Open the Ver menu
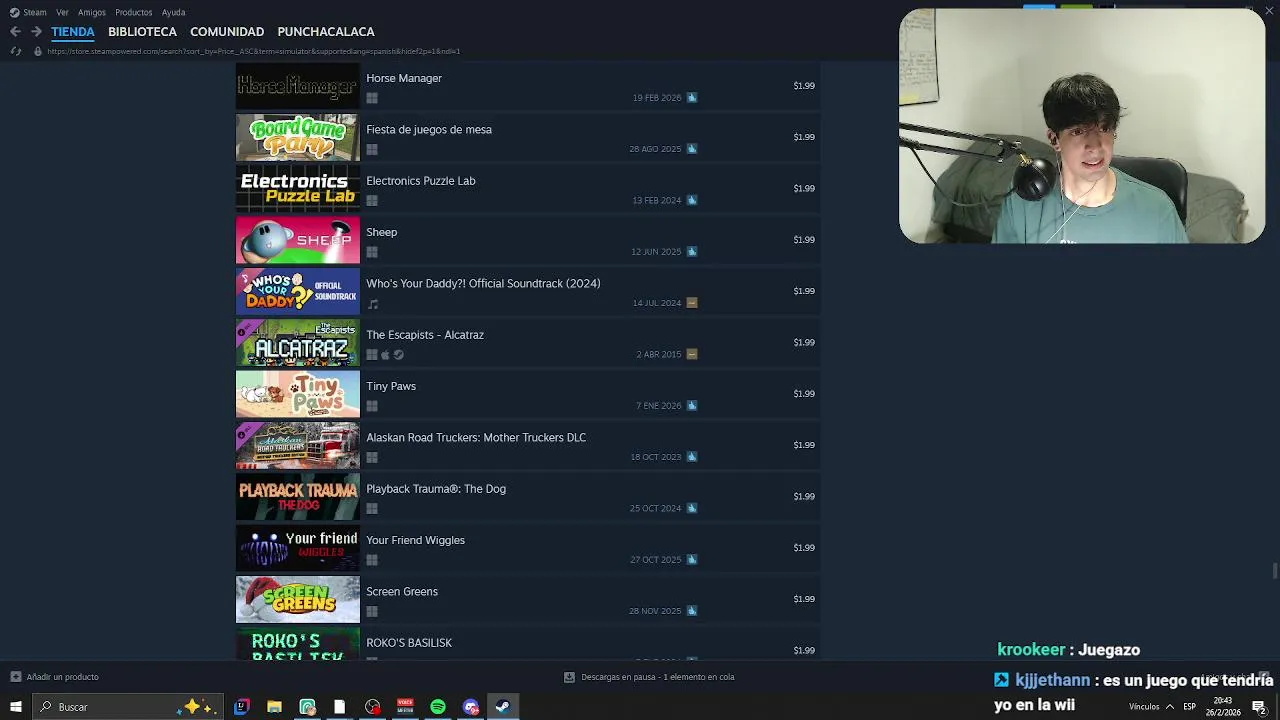1280x720 pixels. 63,13
